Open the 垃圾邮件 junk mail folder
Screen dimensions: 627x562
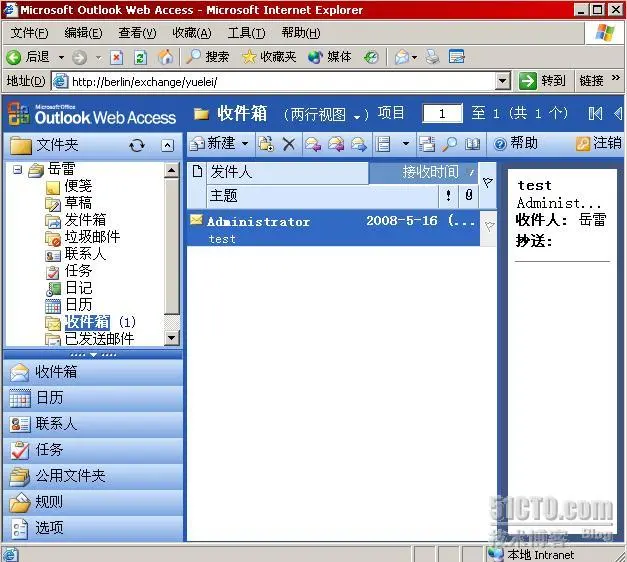click(x=92, y=237)
